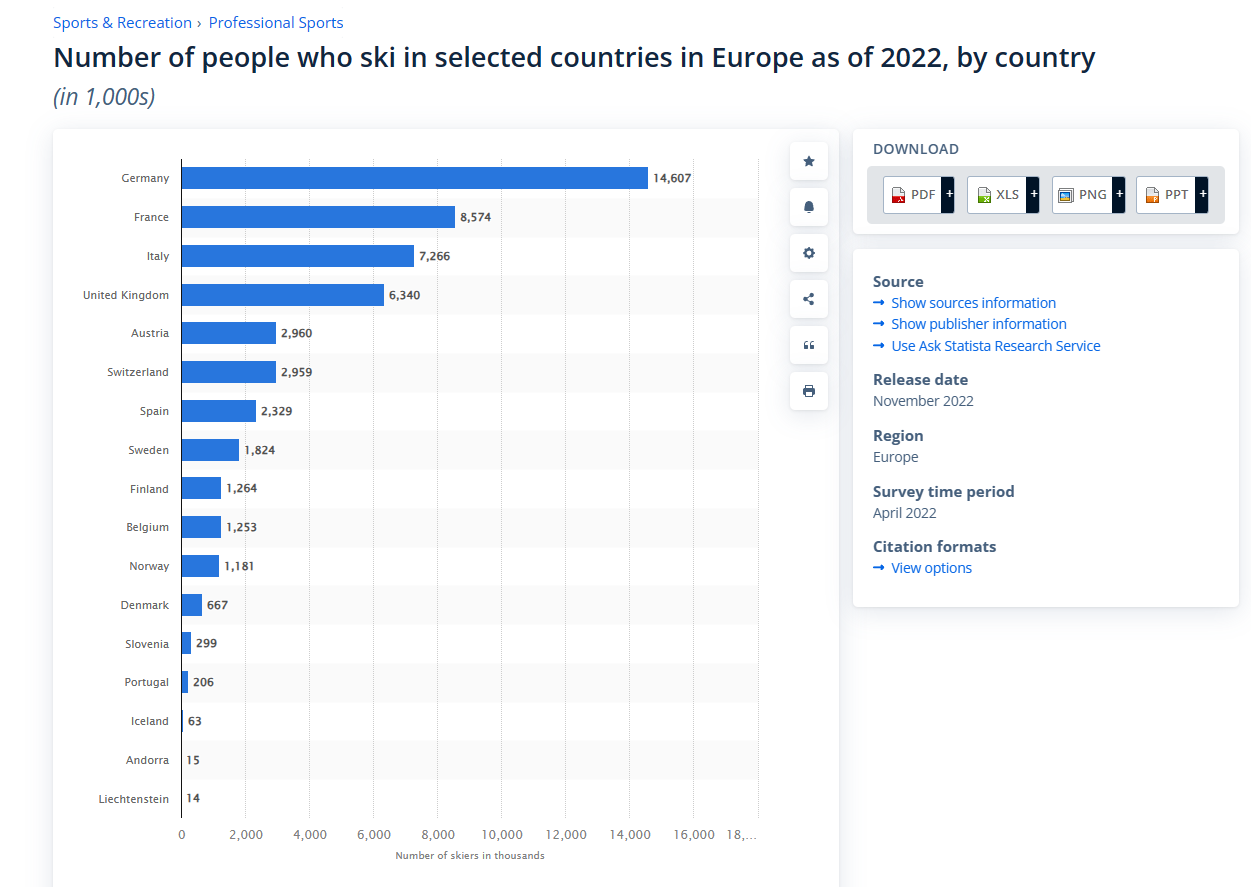The width and height of the screenshot is (1251, 887).
Task: Open chart settings gear icon
Action: pyautogui.click(x=809, y=253)
